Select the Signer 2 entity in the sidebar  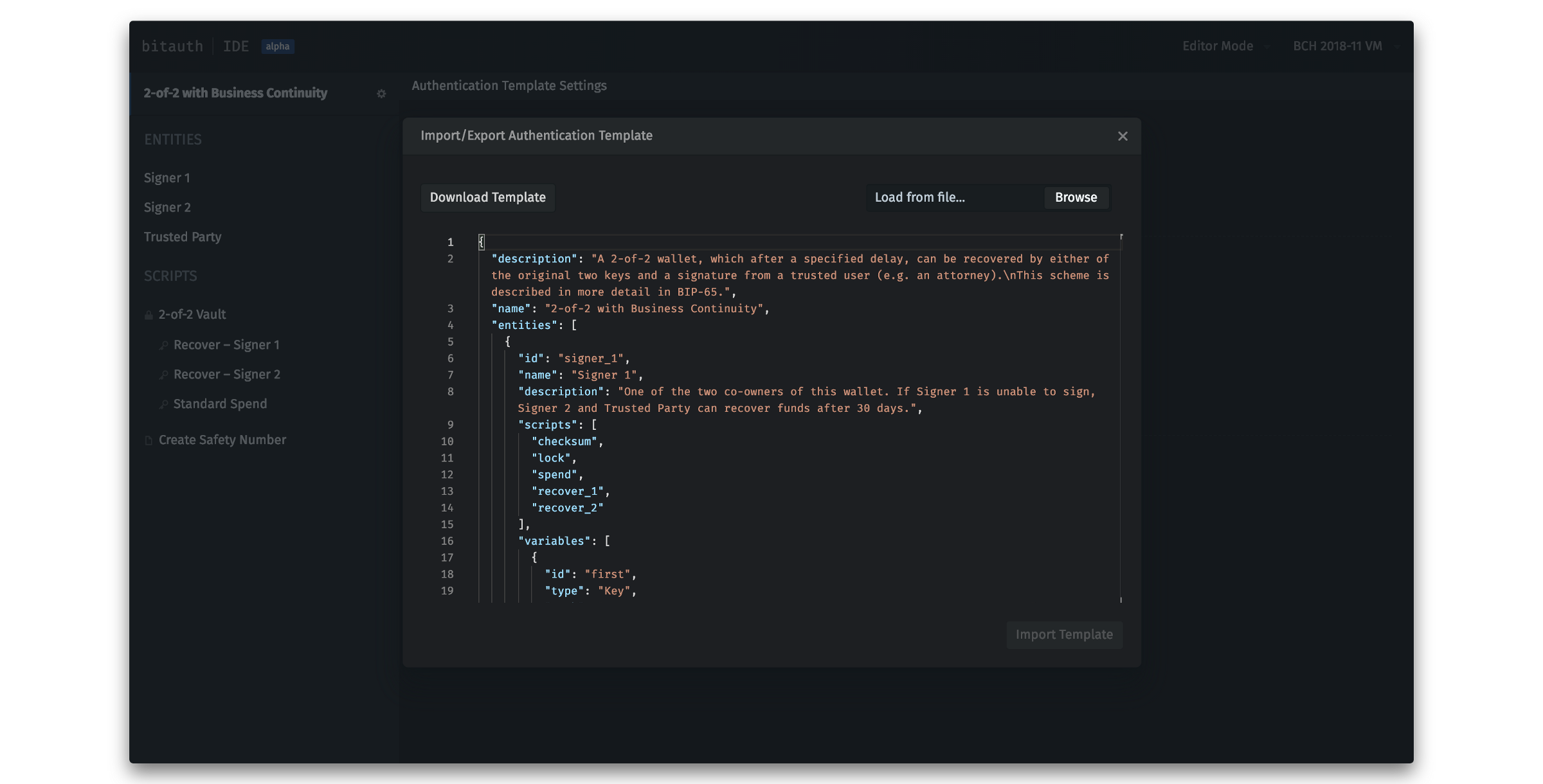pos(167,208)
